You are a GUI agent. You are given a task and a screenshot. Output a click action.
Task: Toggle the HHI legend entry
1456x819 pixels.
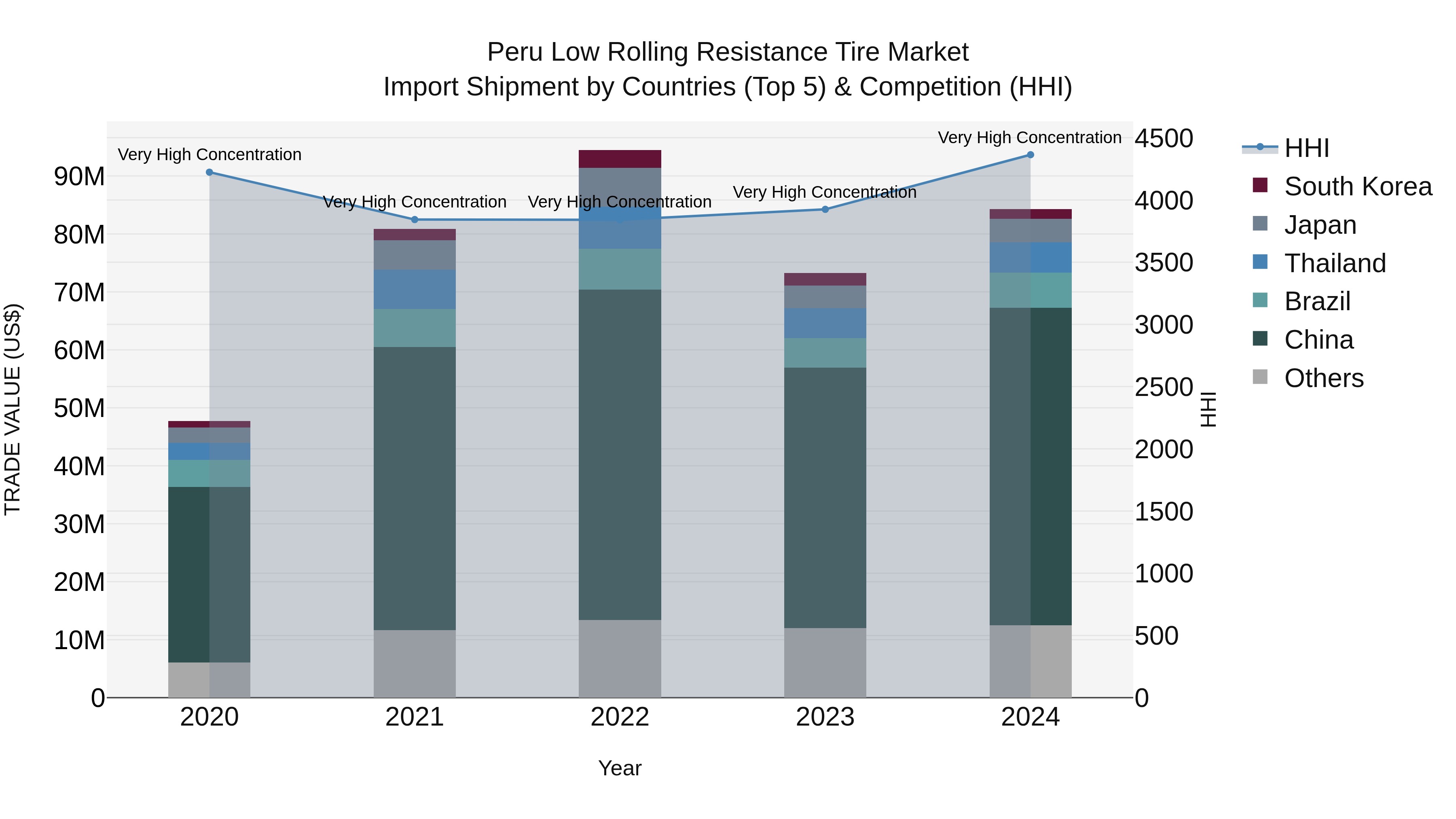tap(1285, 148)
